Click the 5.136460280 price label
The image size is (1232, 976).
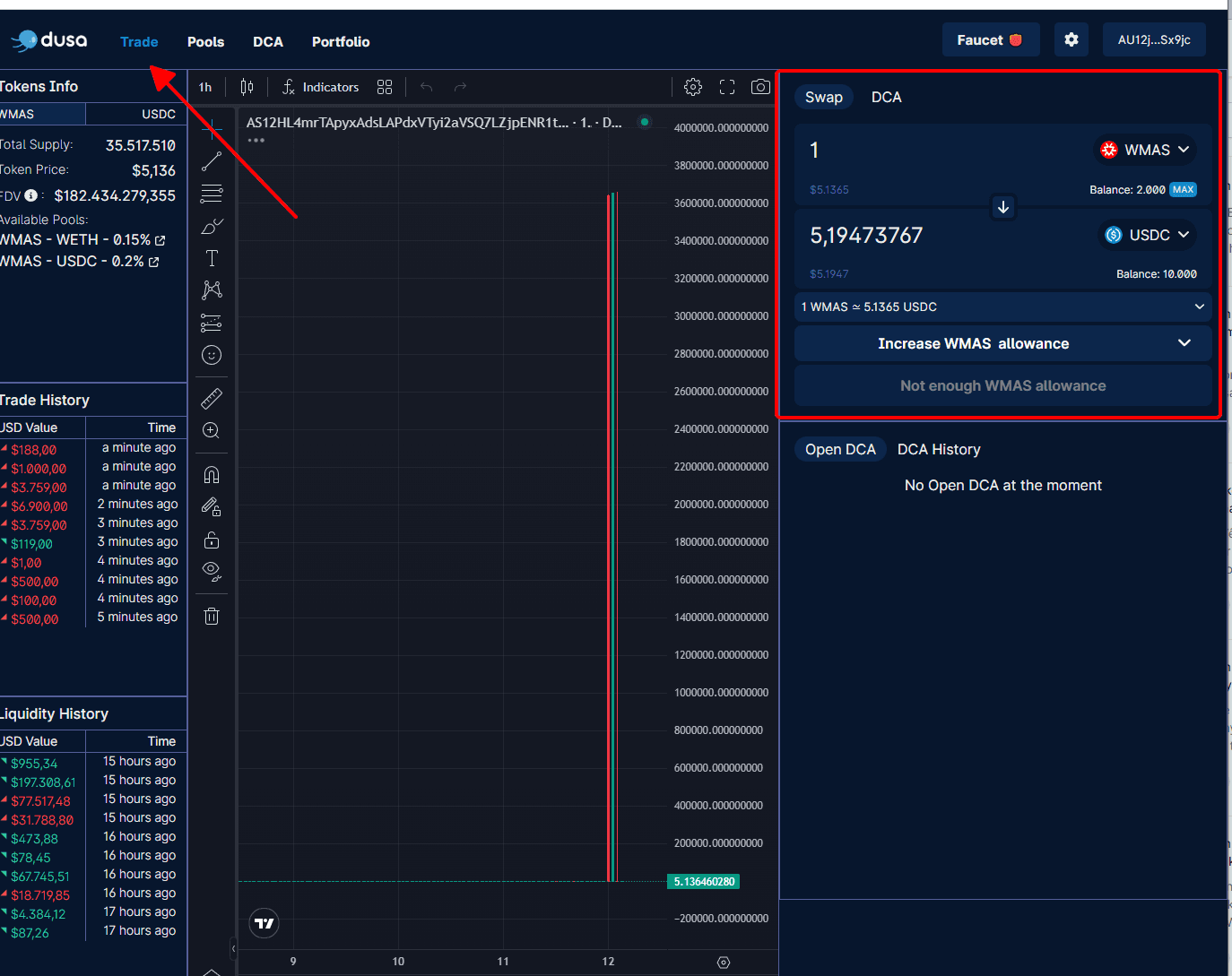coord(704,882)
